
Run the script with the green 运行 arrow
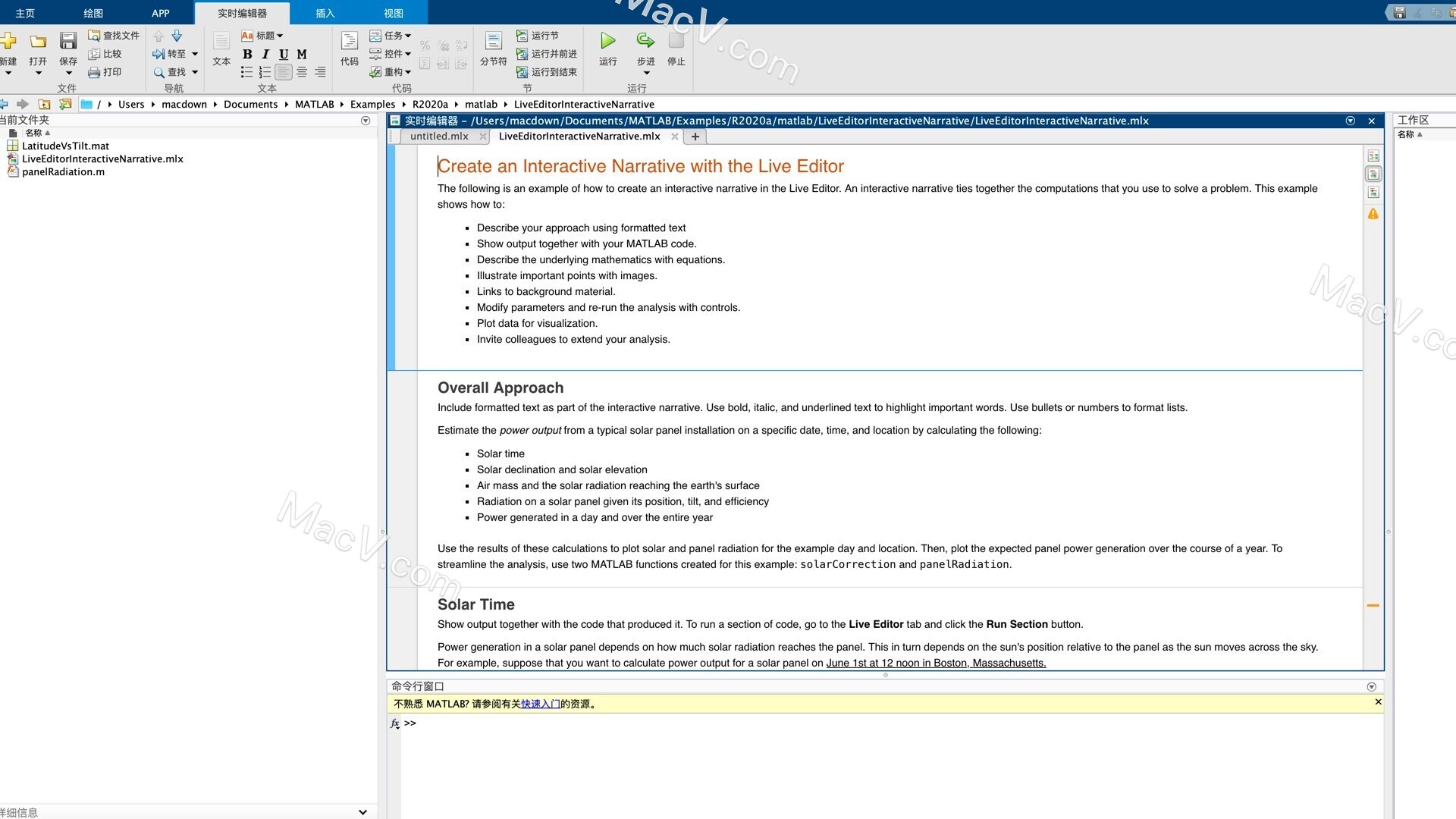point(608,41)
